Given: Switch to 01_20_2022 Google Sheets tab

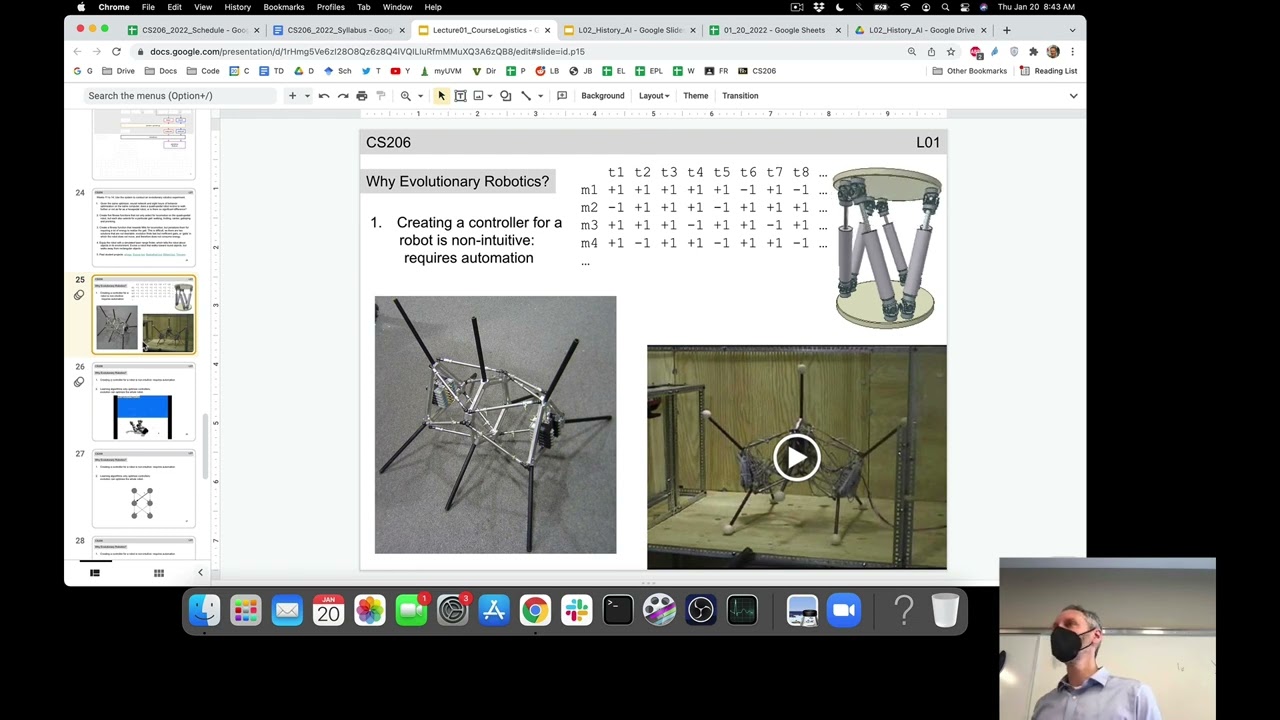Looking at the screenshot, I should click(x=774, y=30).
